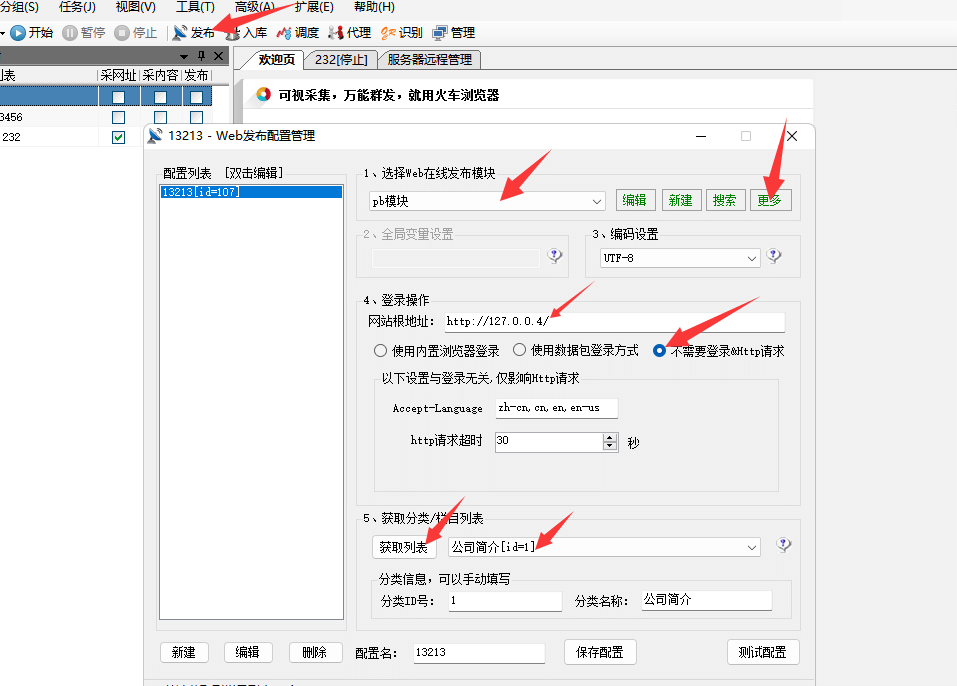The width and height of the screenshot is (957, 686).
Task: Select 使用内置浏览器登录 radio option
Action: 380,350
